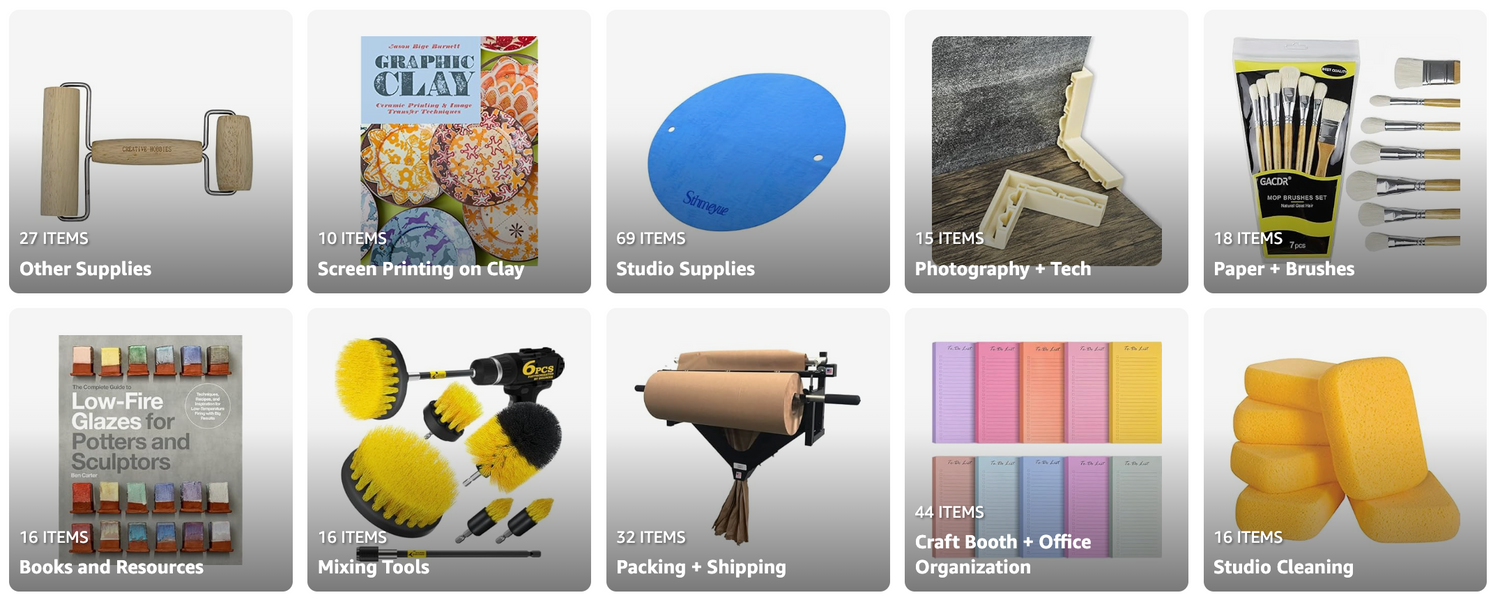Click the kraft paper roll dispenser image

[747, 442]
